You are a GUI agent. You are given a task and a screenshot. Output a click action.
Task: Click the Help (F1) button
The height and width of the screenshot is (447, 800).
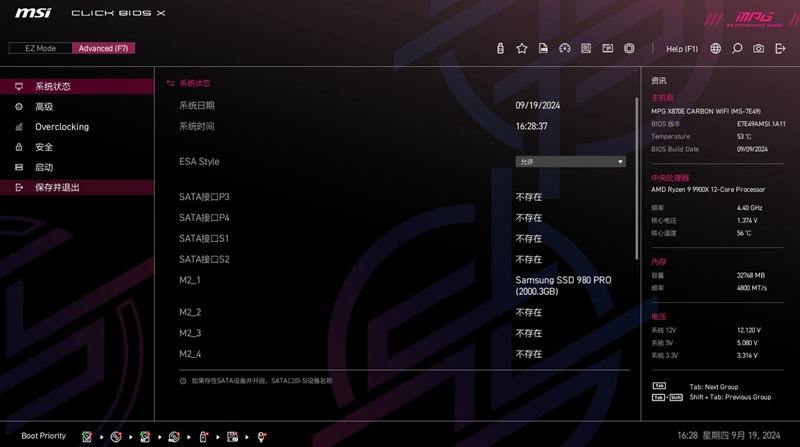[682, 49]
